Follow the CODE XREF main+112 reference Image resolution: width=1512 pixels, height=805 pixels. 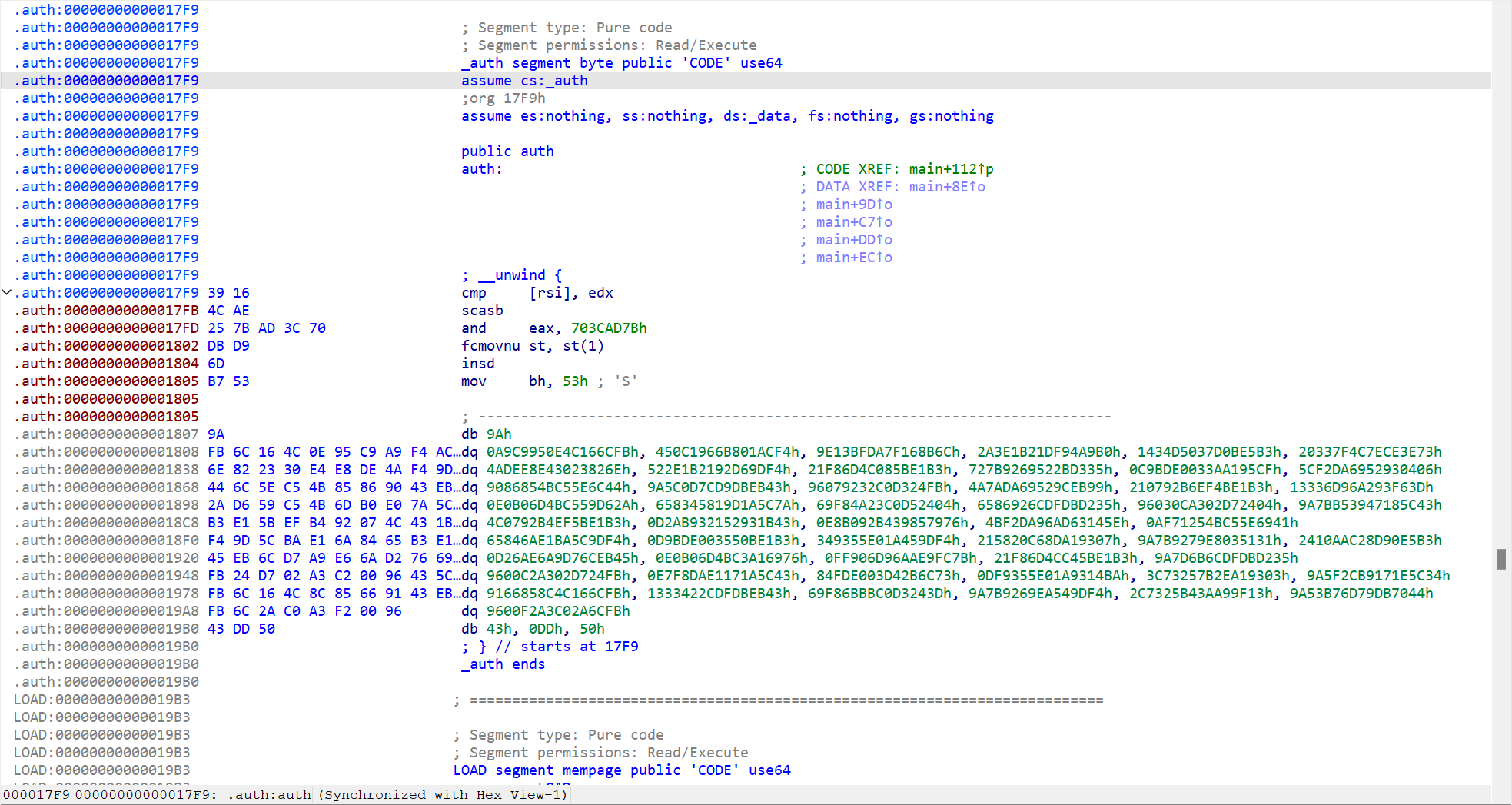pyautogui.click(x=950, y=169)
